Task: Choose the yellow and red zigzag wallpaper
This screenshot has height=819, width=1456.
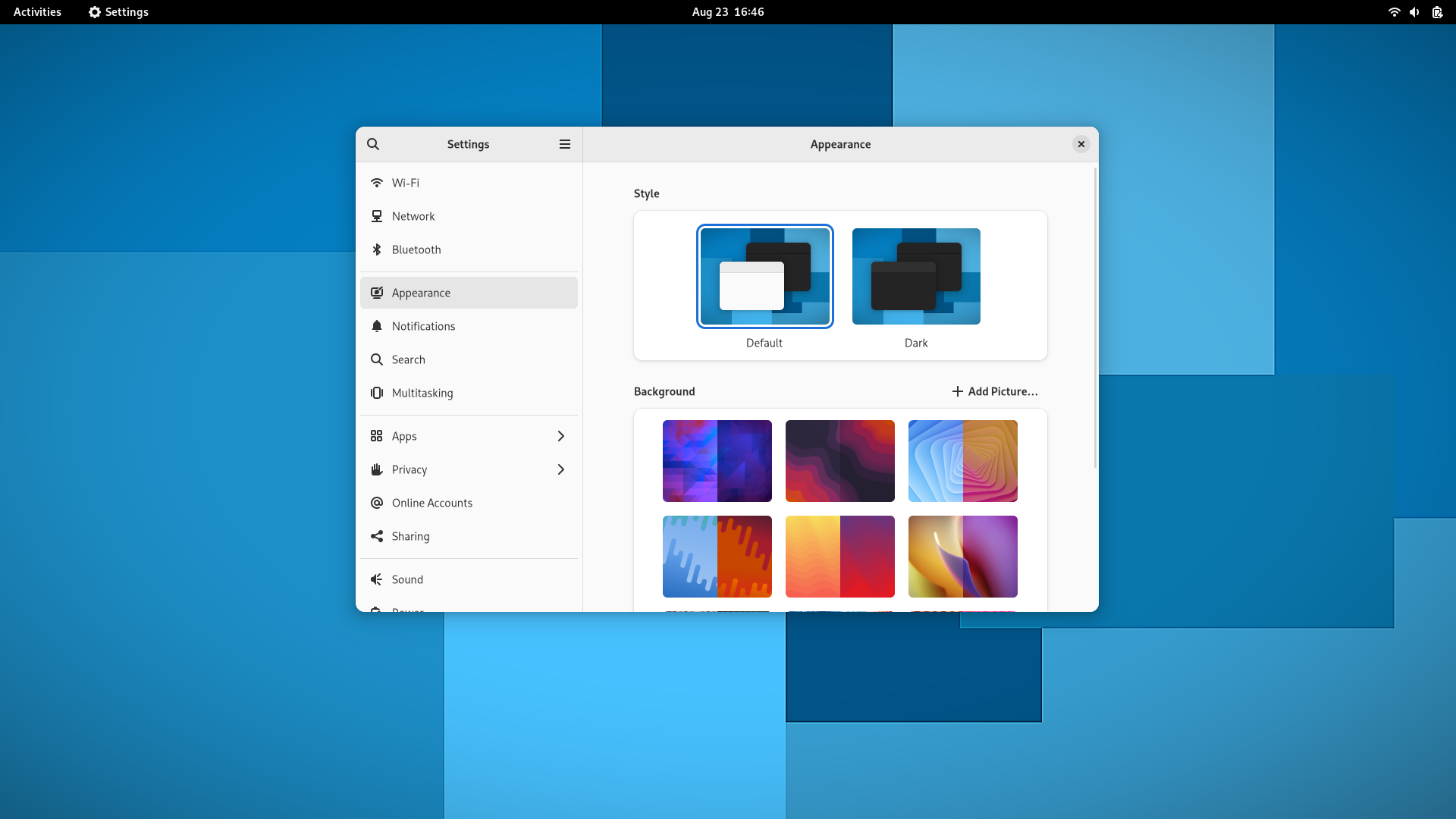Action: pos(840,557)
